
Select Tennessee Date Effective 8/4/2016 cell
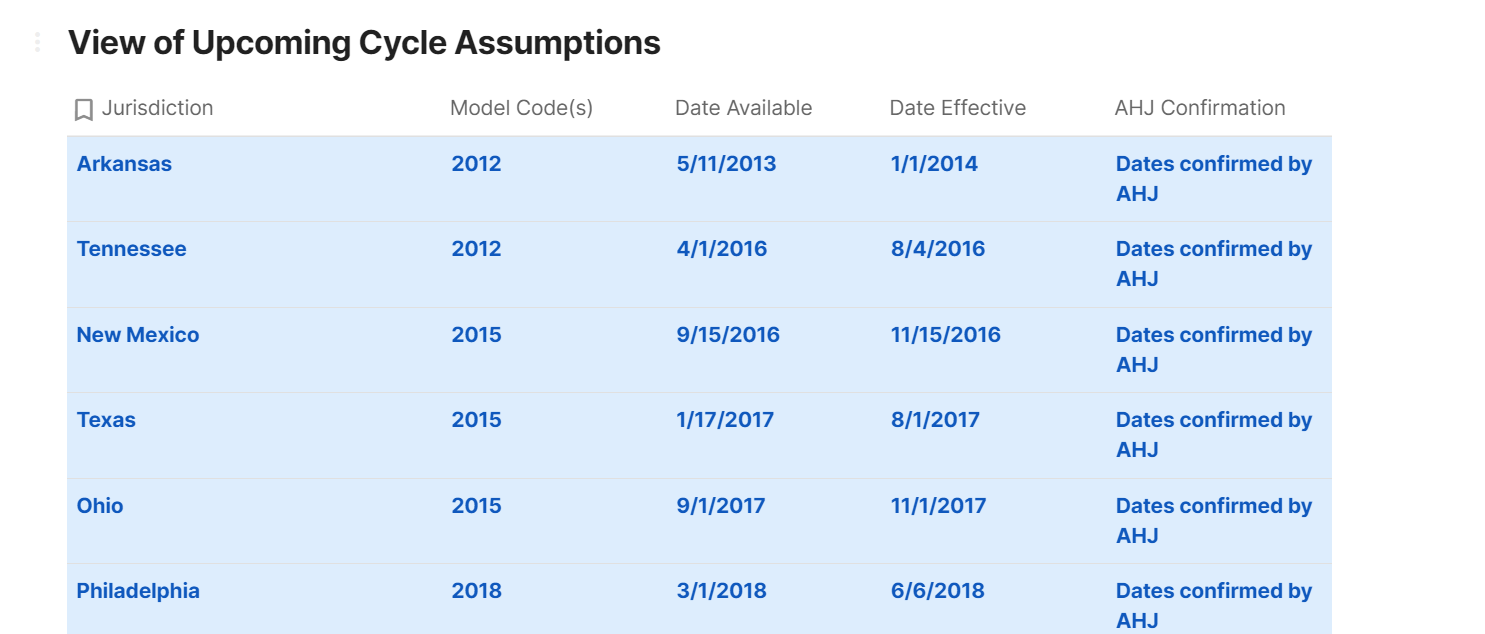click(x=937, y=249)
